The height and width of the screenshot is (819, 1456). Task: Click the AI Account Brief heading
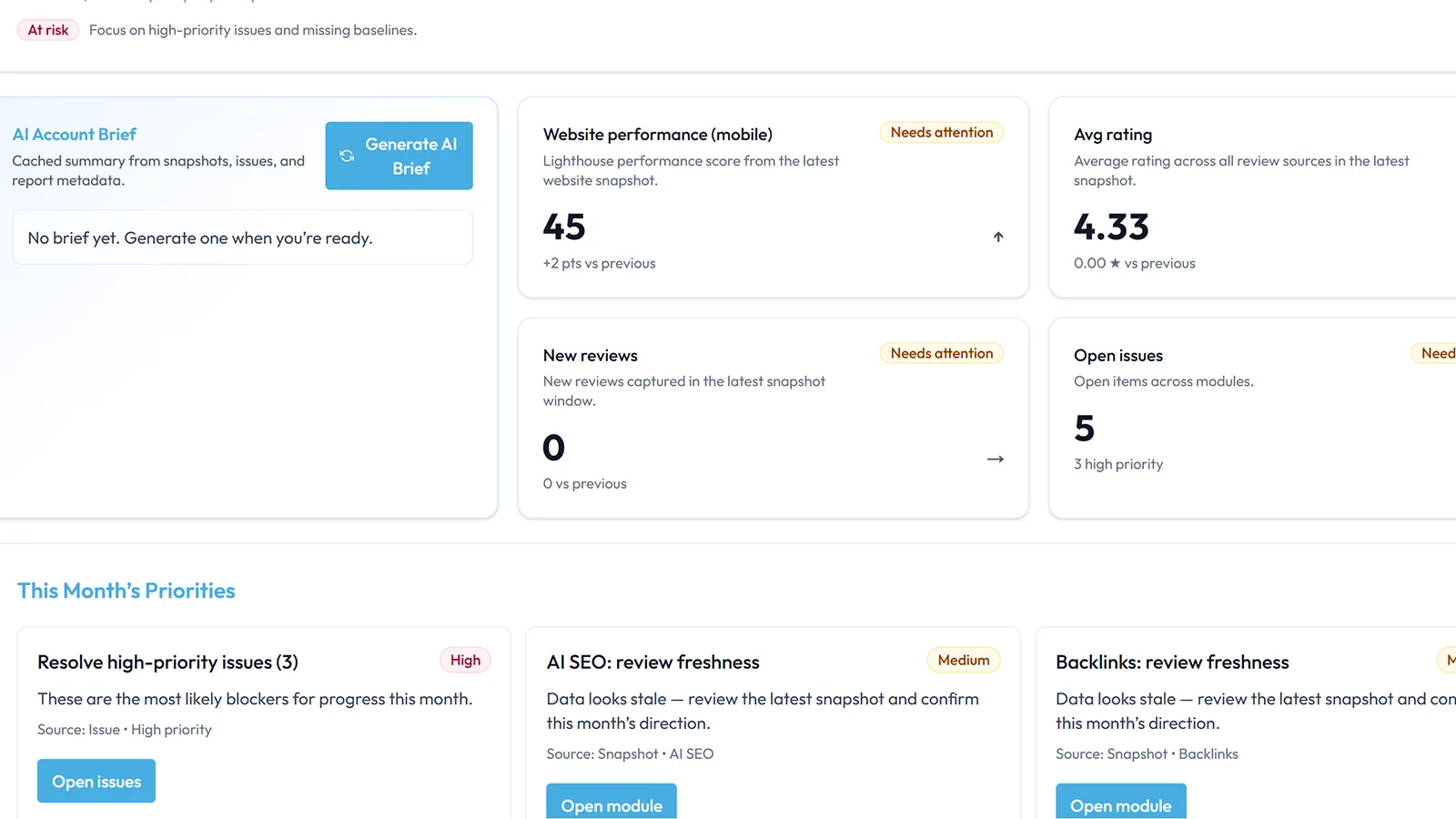(x=75, y=135)
